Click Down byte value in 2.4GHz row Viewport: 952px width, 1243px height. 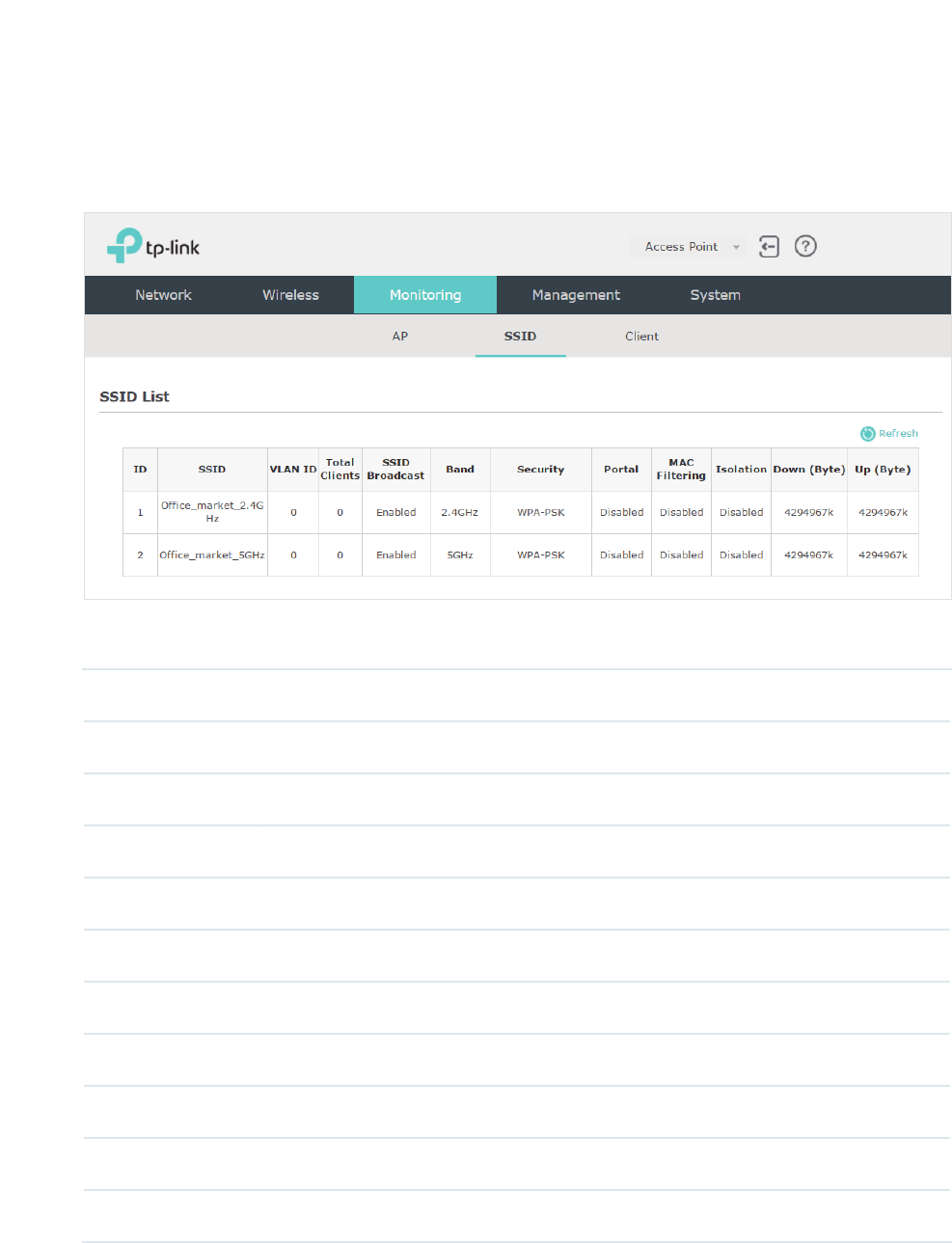[x=809, y=513]
